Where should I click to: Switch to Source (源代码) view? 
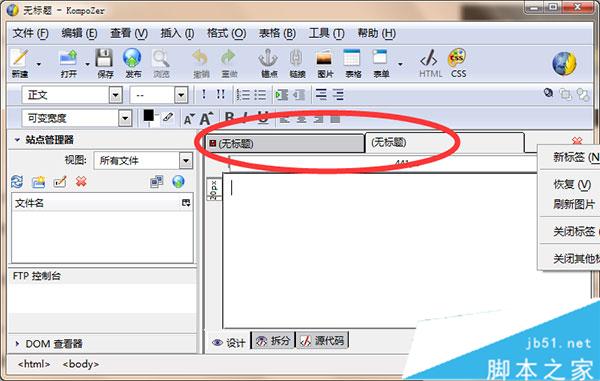322,340
